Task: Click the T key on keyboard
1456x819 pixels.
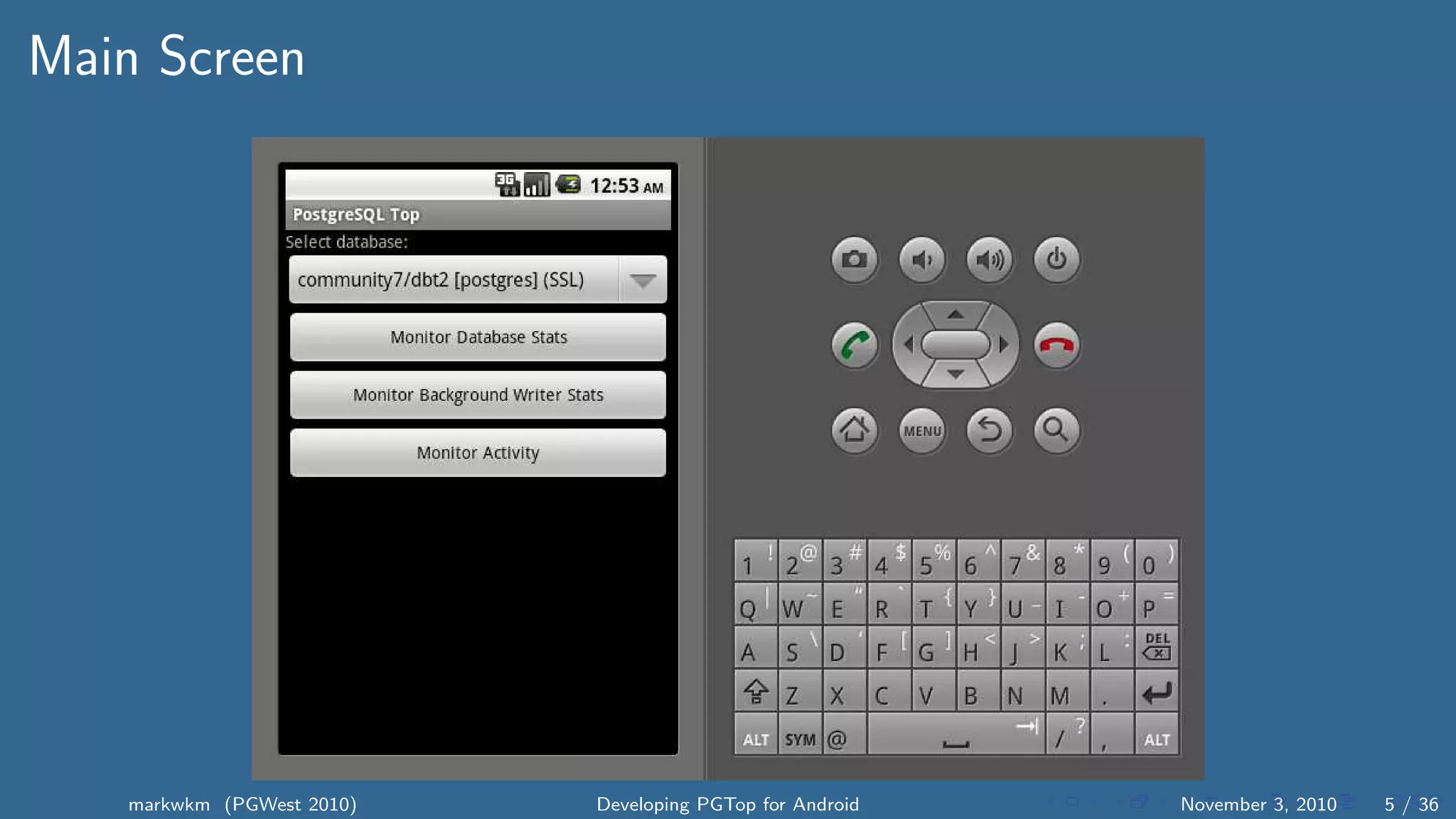Action: click(x=934, y=603)
